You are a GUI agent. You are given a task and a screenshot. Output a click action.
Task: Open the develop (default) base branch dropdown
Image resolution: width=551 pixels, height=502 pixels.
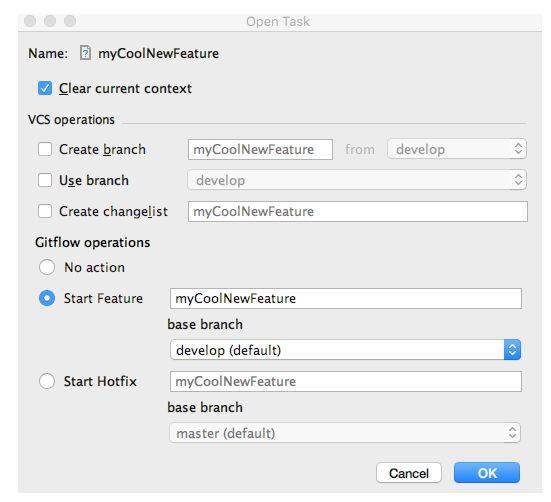tap(345, 350)
